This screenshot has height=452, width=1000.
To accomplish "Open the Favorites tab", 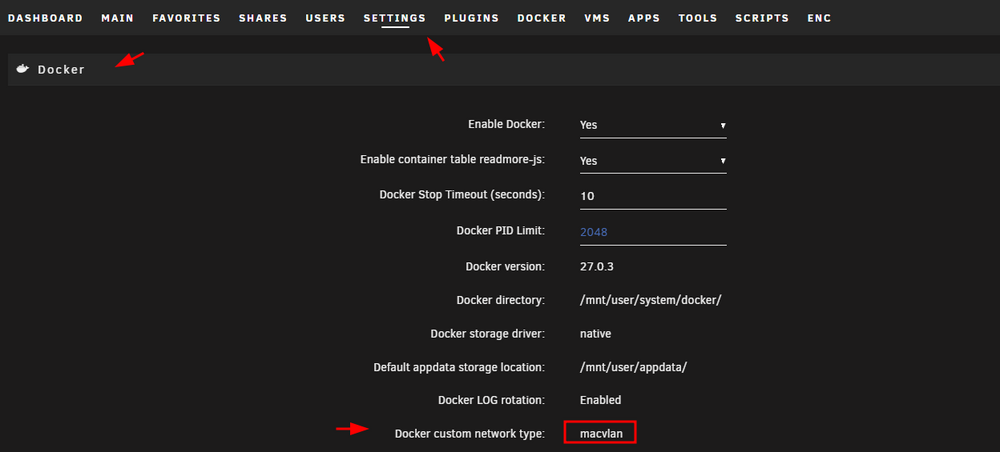I will tap(186, 18).
